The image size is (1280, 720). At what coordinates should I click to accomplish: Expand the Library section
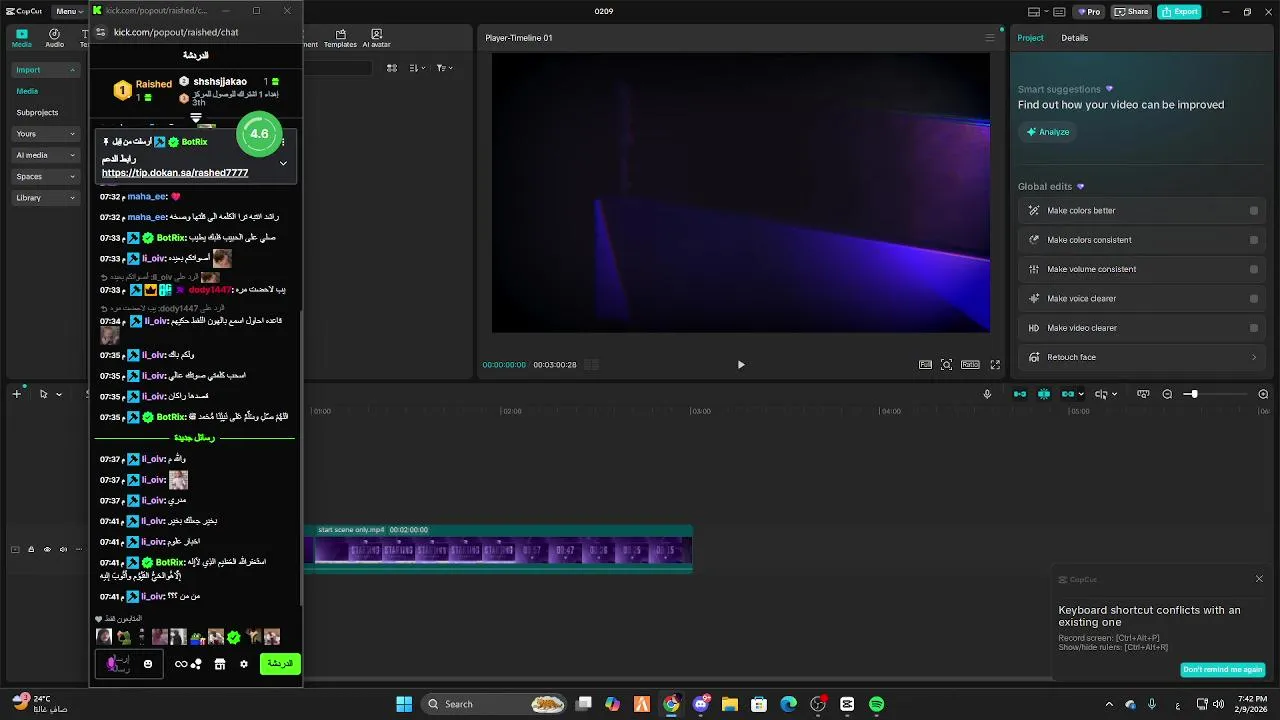pos(45,198)
